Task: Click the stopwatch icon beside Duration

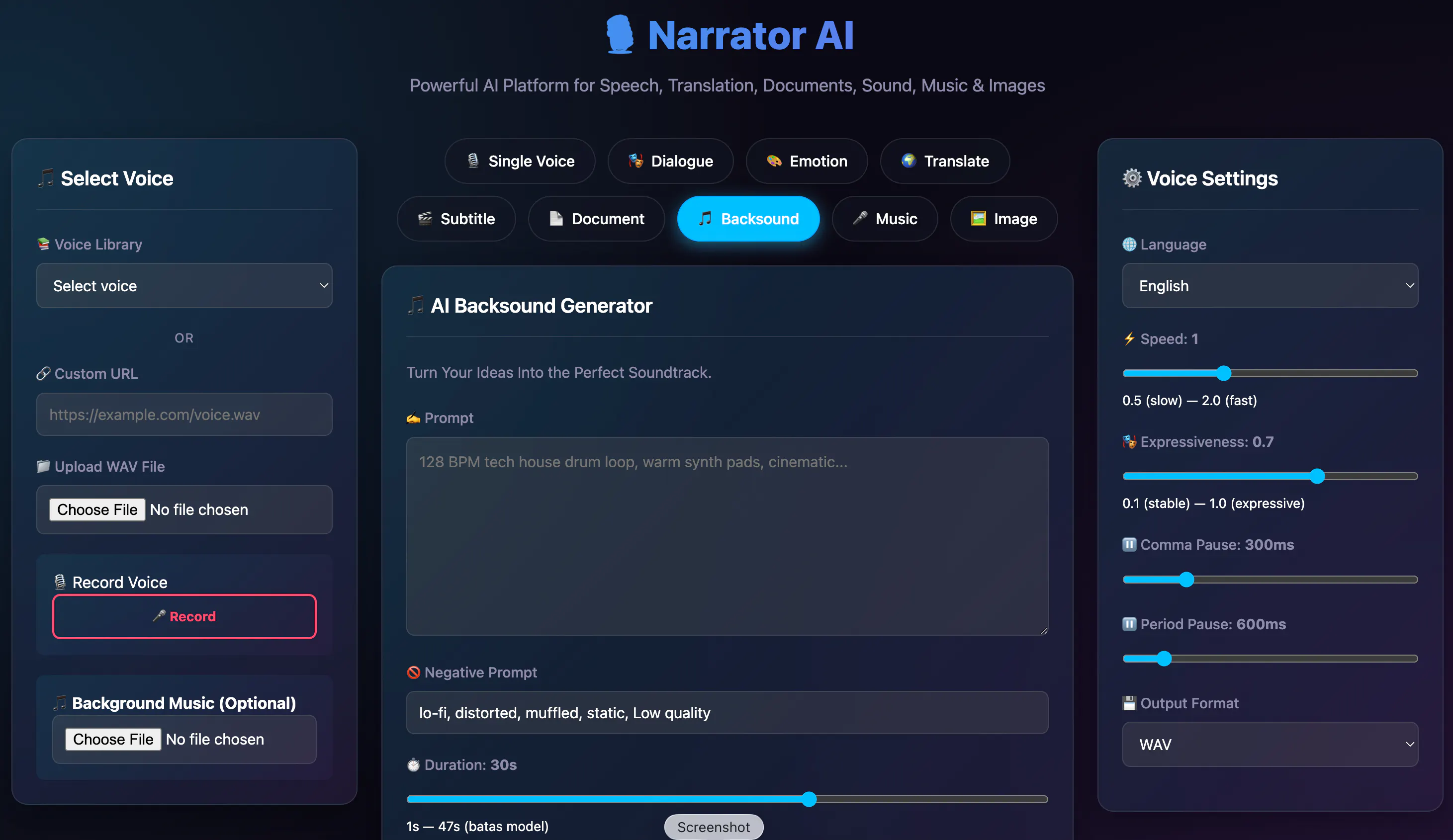Action: (413, 764)
